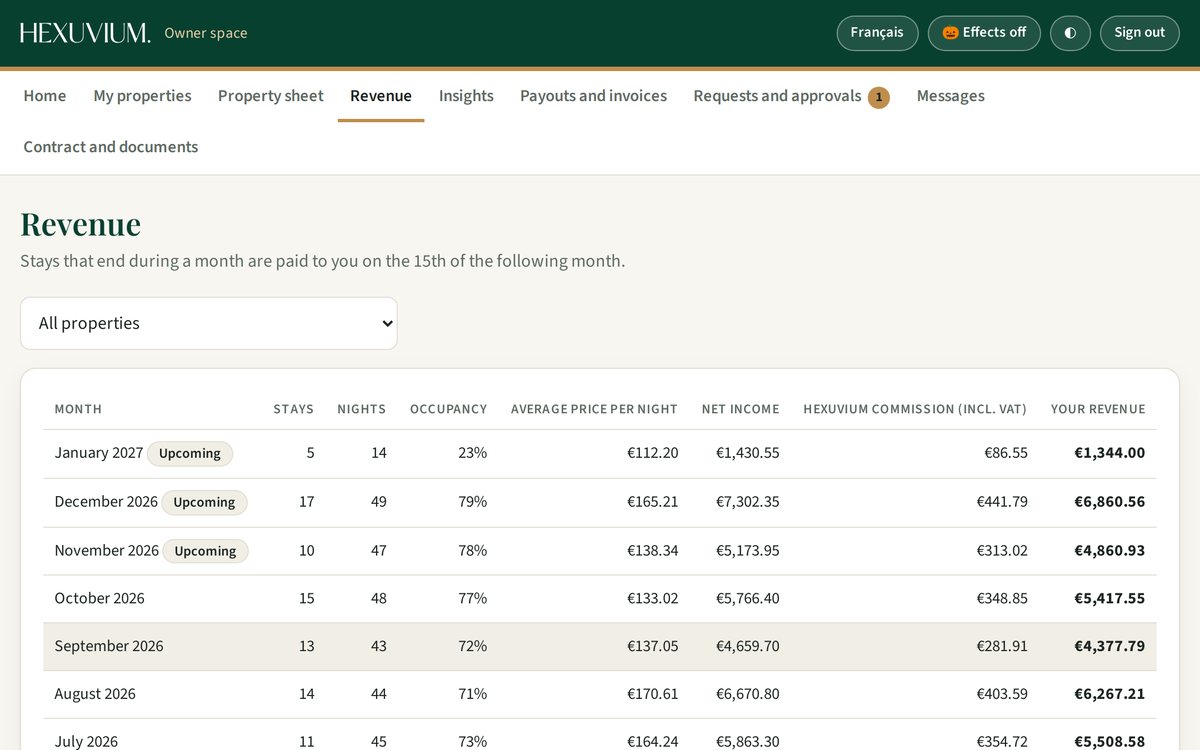Screen dimensions: 1200x750
Task: Click the Upcoming badge for November 2026
Action: coord(205,551)
